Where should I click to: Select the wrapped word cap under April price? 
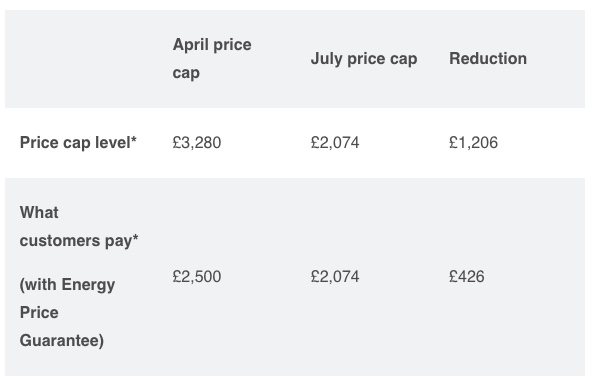tap(186, 73)
